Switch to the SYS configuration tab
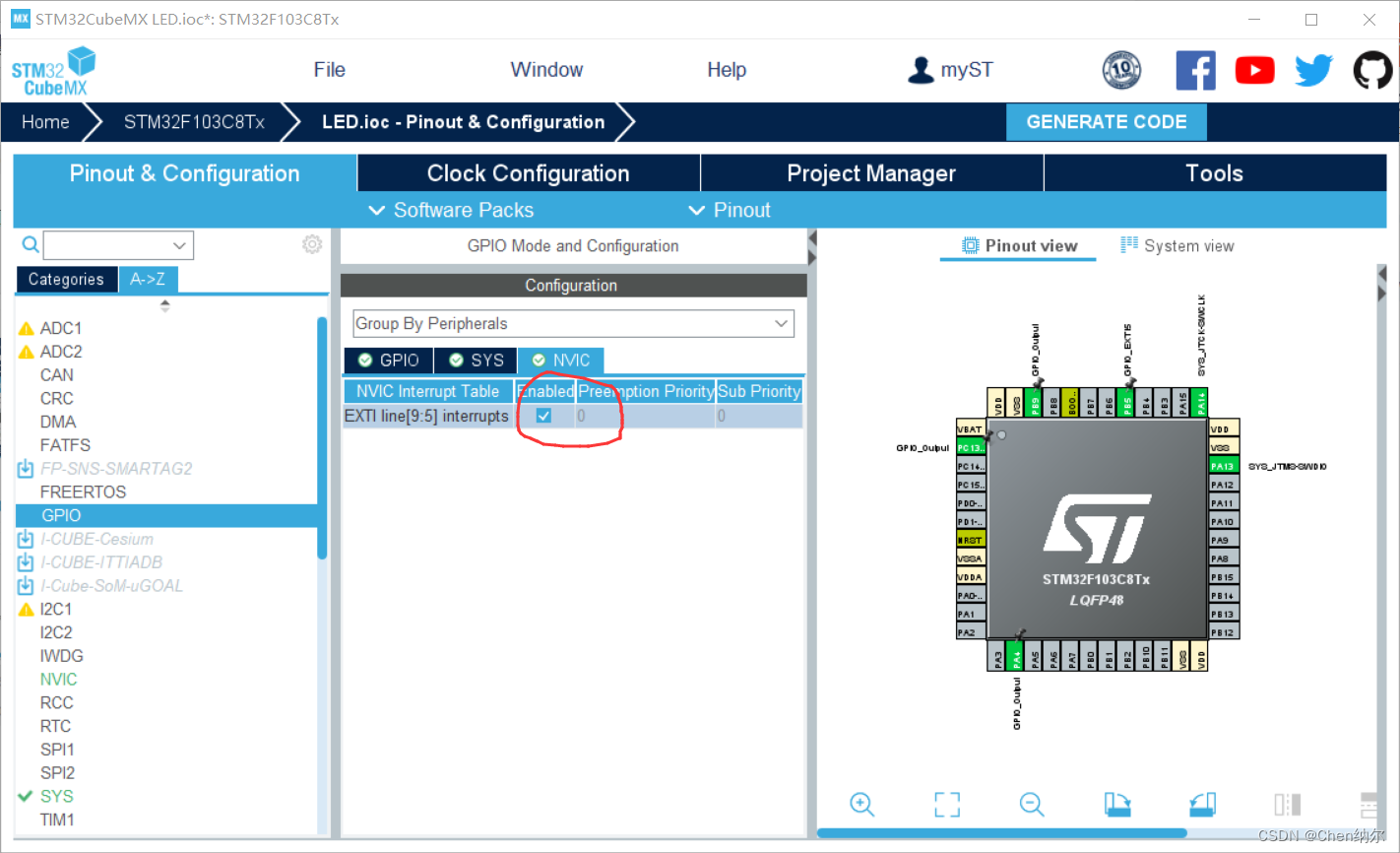Viewport: 1400px width, 853px height. (x=476, y=361)
